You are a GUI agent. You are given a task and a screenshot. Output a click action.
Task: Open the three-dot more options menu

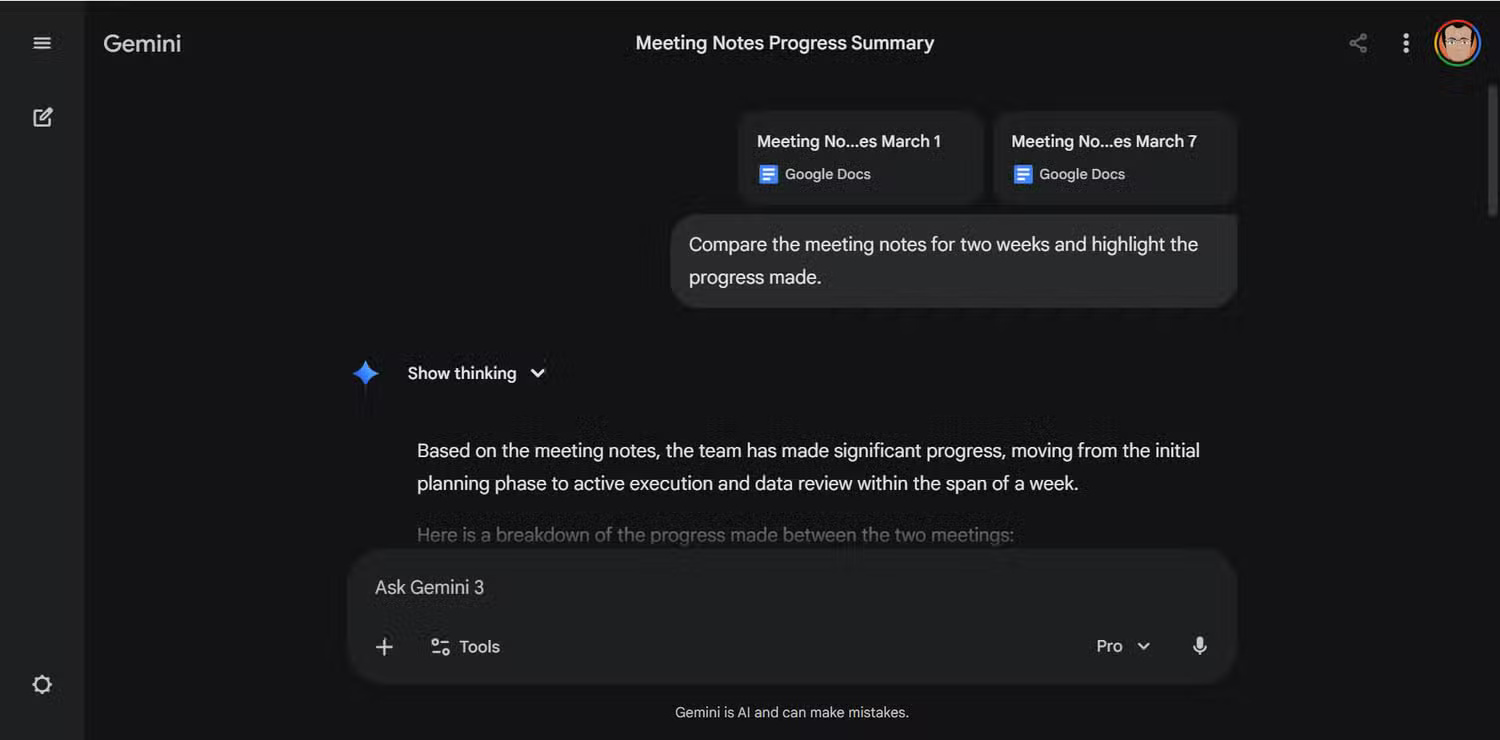click(1406, 43)
